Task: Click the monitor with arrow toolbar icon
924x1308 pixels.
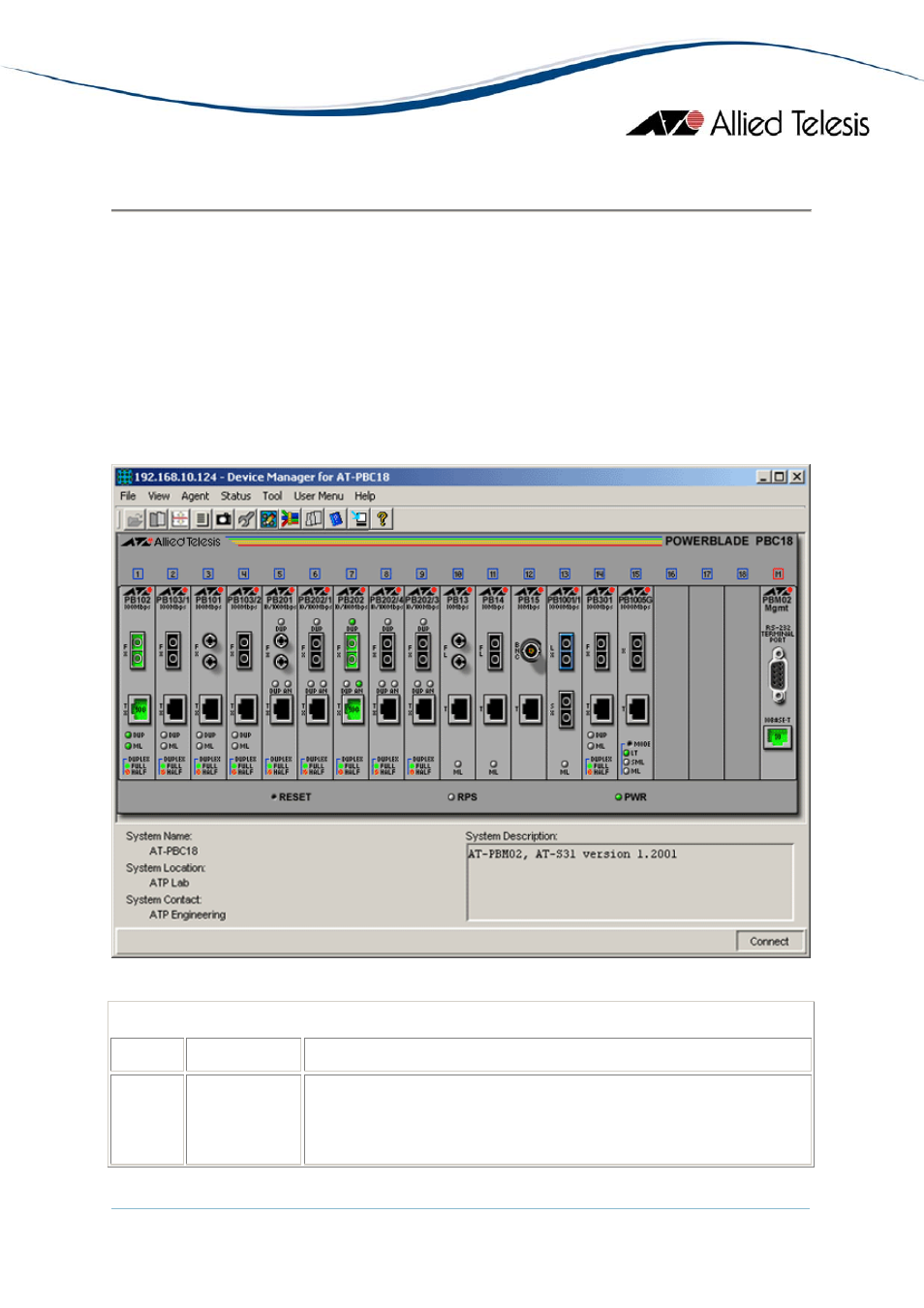Action: pos(359,519)
